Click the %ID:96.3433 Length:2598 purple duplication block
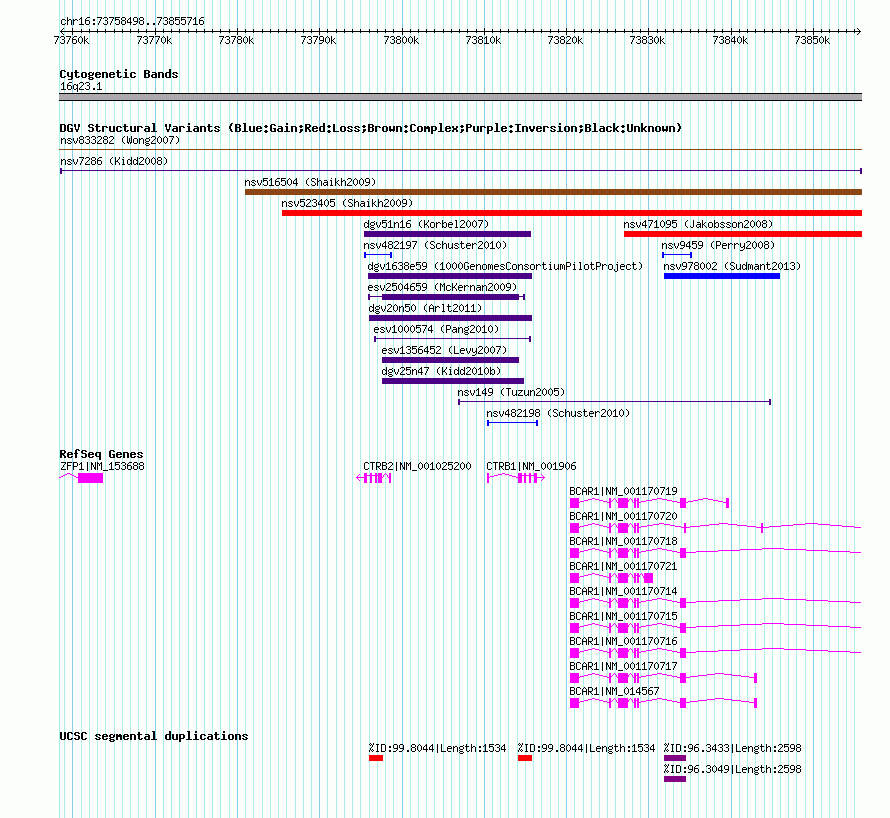This screenshot has height=818, width=890. (675, 758)
